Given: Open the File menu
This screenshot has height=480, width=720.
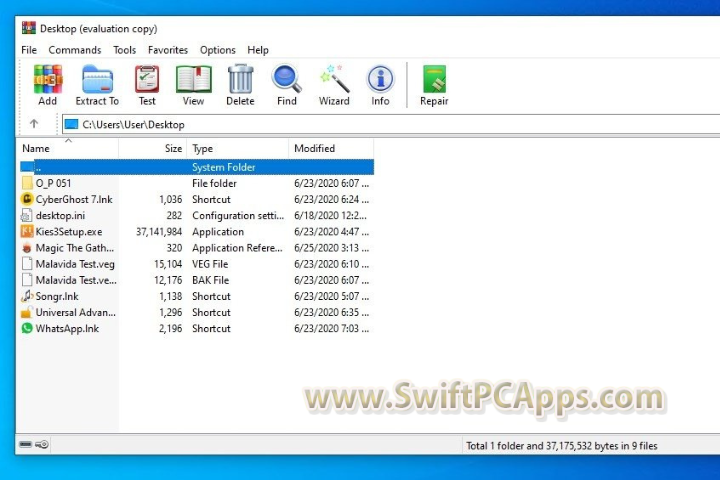Looking at the screenshot, I should click(x=29, y=50).
